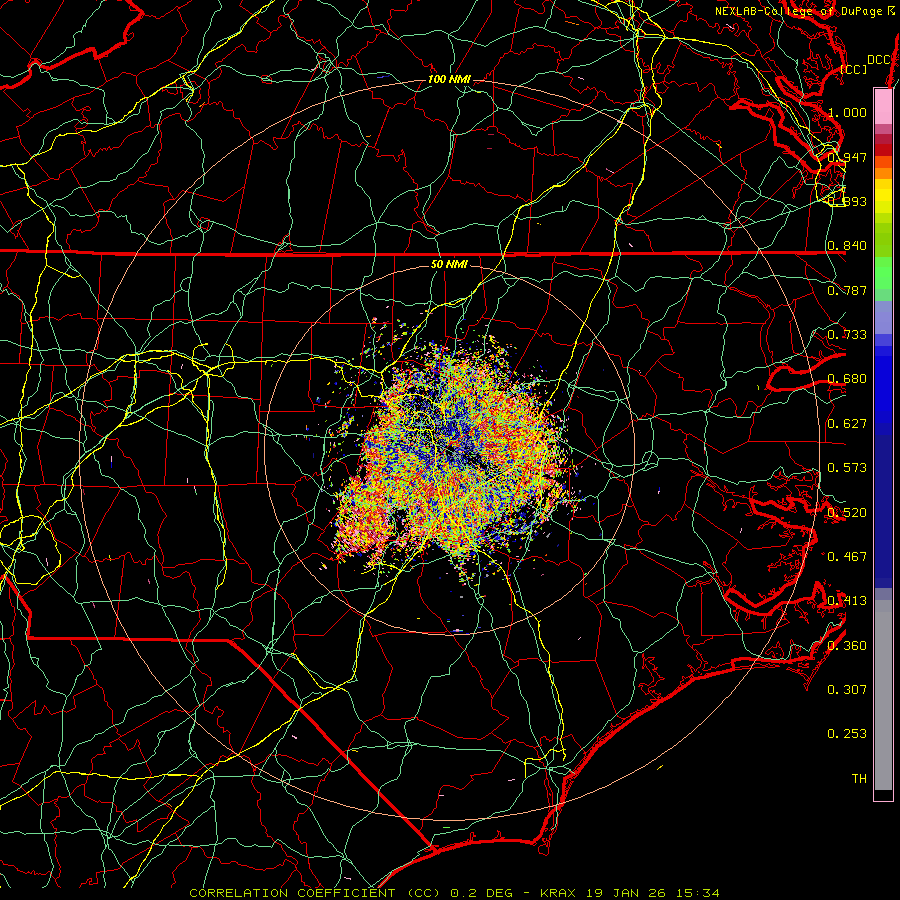Click the "TH" threshold label

pos(859,779)
